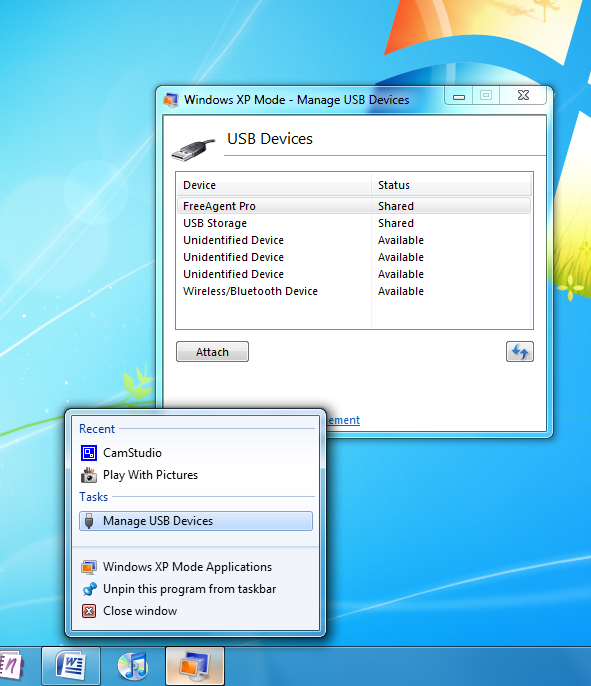Select the USB Storage device row
The width and height of the screenshot is (591, 686).
(354, 223)
